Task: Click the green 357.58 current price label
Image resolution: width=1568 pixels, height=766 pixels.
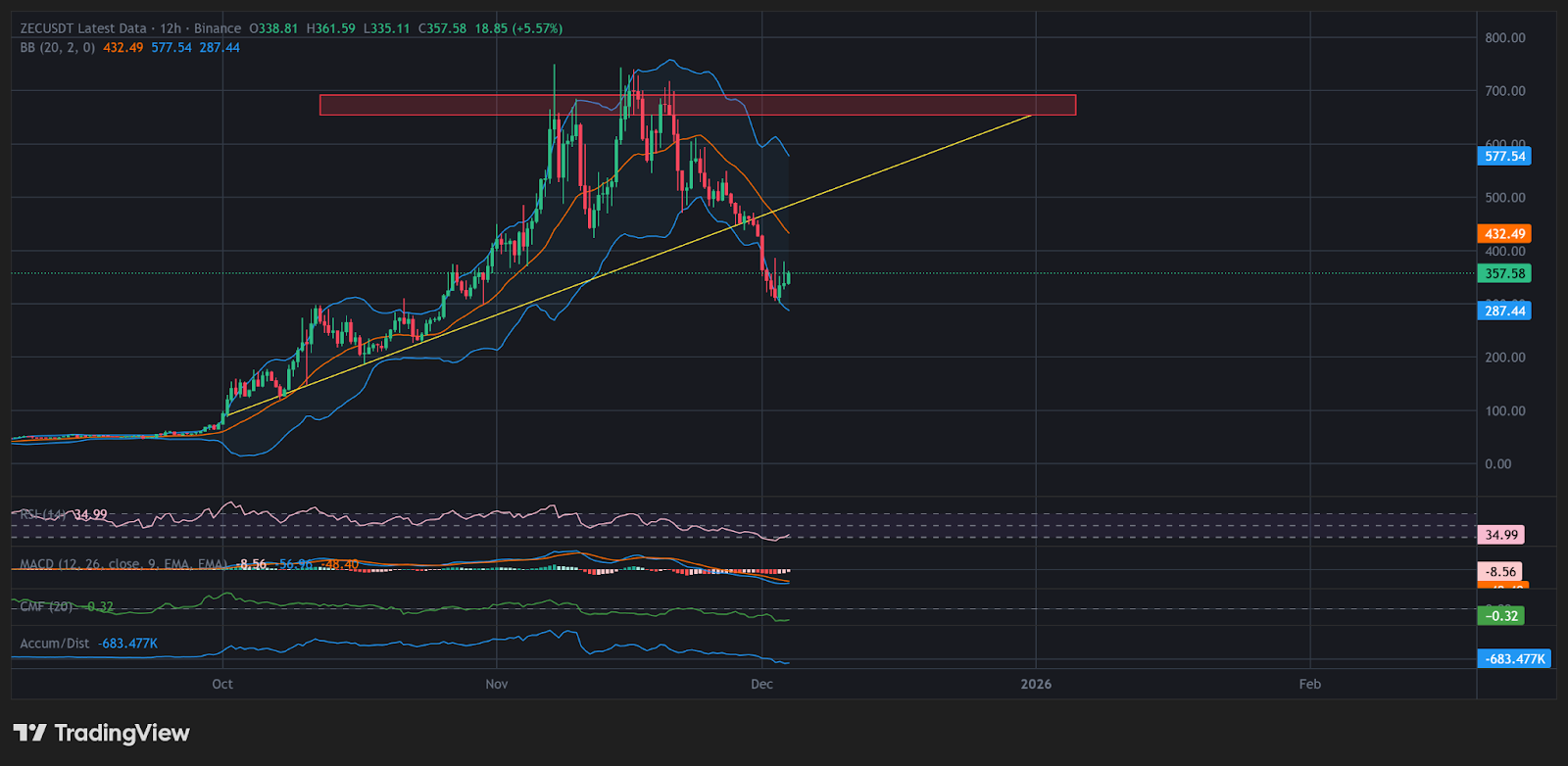Action: pos(1504,273)
